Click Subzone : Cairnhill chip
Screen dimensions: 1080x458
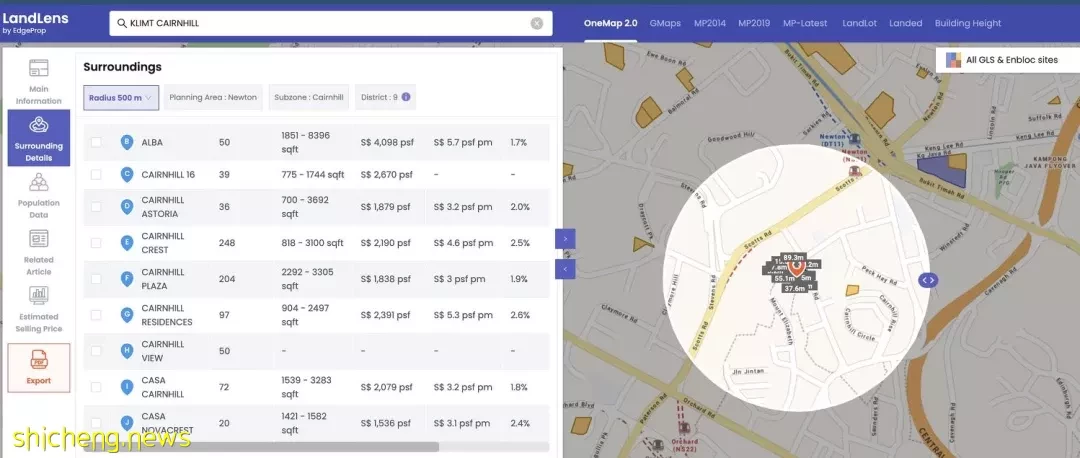[309, 98]
